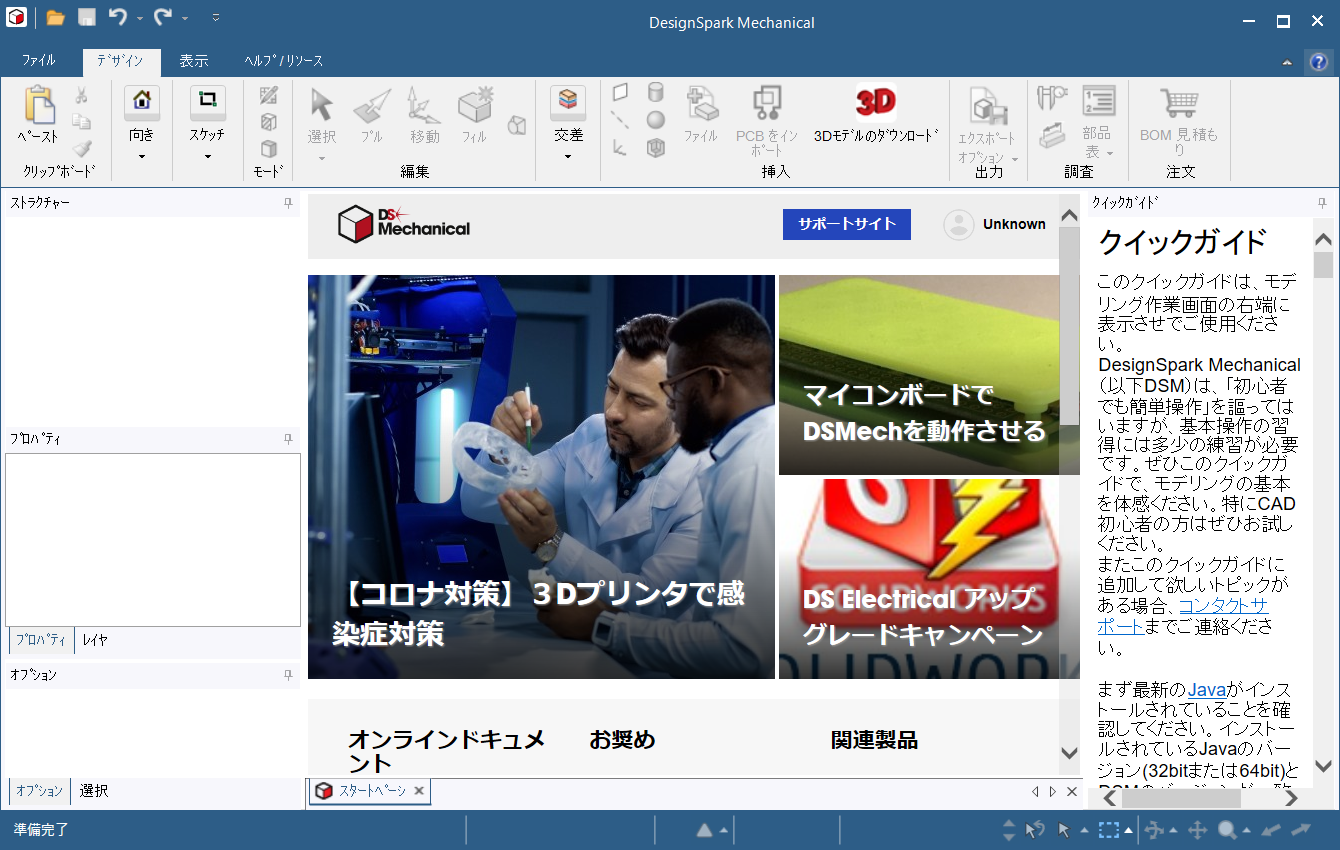The height and width of the screenshot is (850, 1340).
Task: Click the Redo arrow icon
Action: coord(163,17)
